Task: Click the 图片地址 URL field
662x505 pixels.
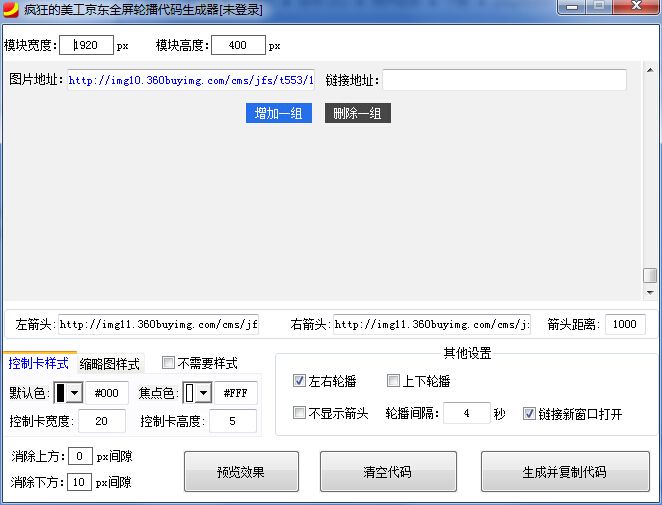Action: (191, 80)
